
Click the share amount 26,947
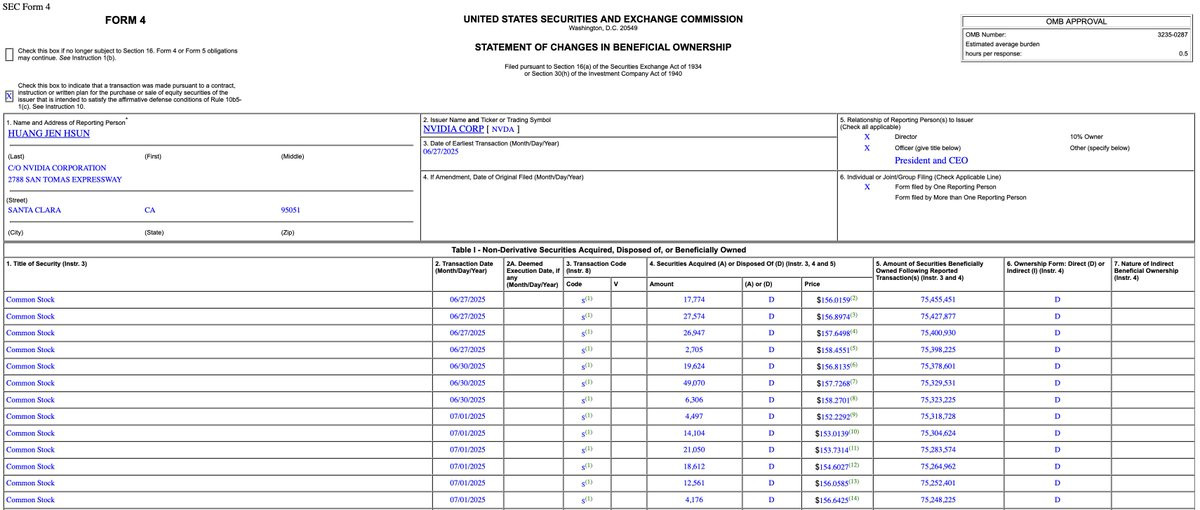(694, 333)
